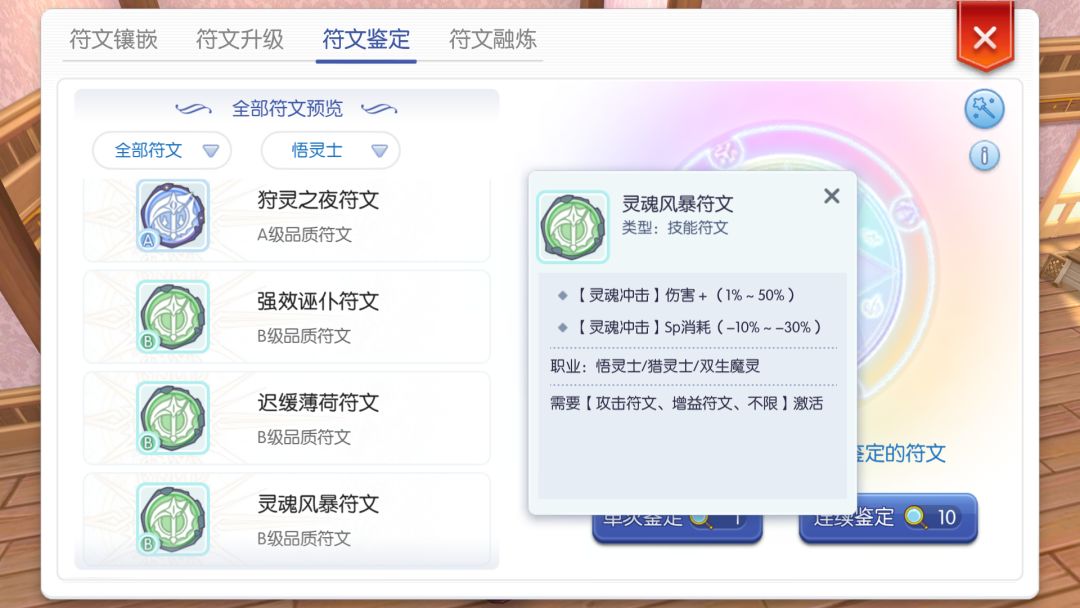Select the 迟缓薄荷符文 list row

tap(340, 418)
